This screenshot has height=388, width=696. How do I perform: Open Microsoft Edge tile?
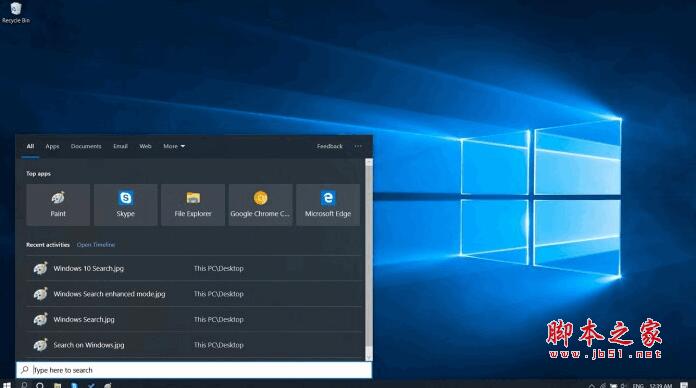point(328,205)
